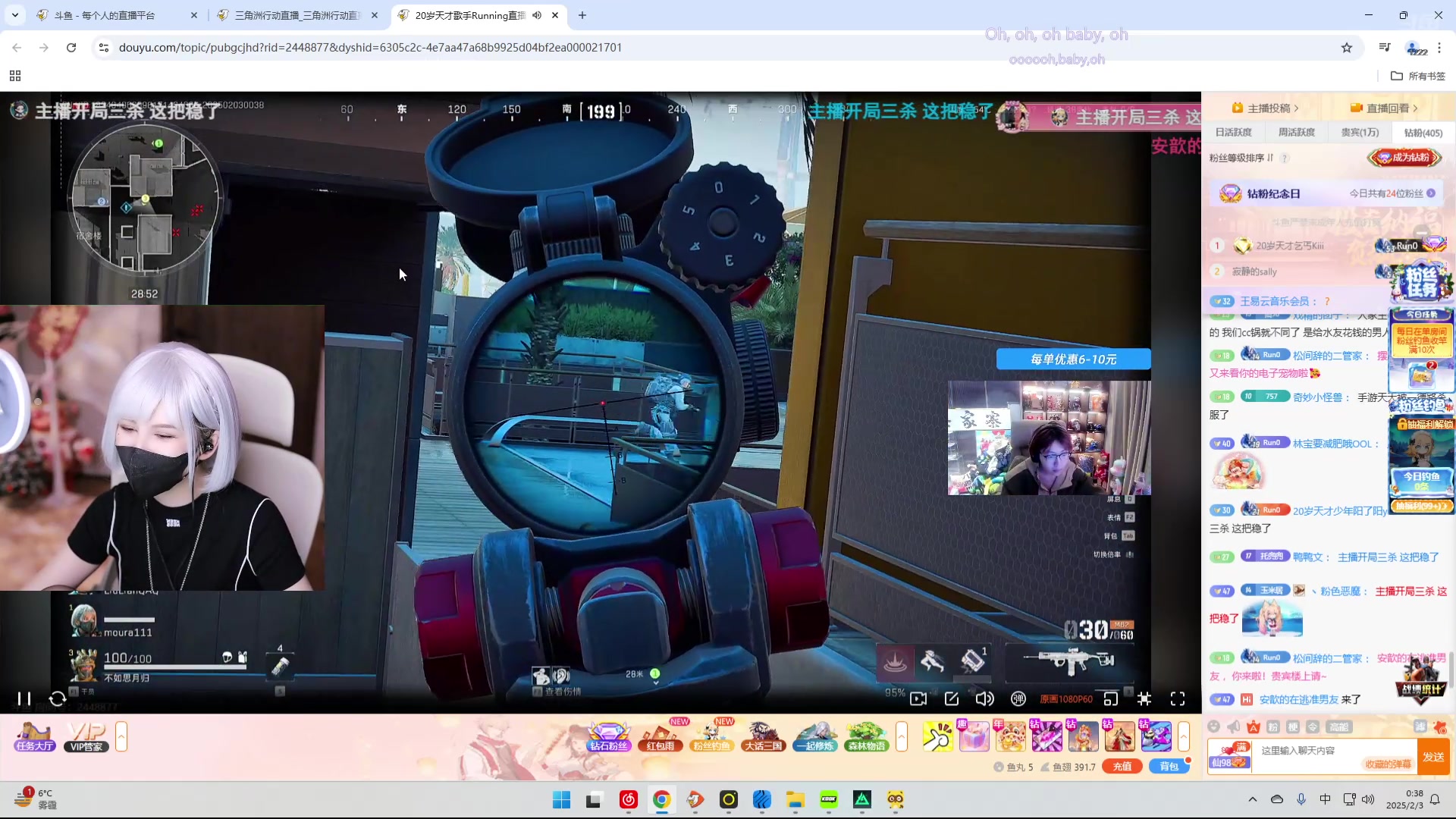
Task: Mute the tab via speaker icon on Running tab
Action: click(537, 15)
